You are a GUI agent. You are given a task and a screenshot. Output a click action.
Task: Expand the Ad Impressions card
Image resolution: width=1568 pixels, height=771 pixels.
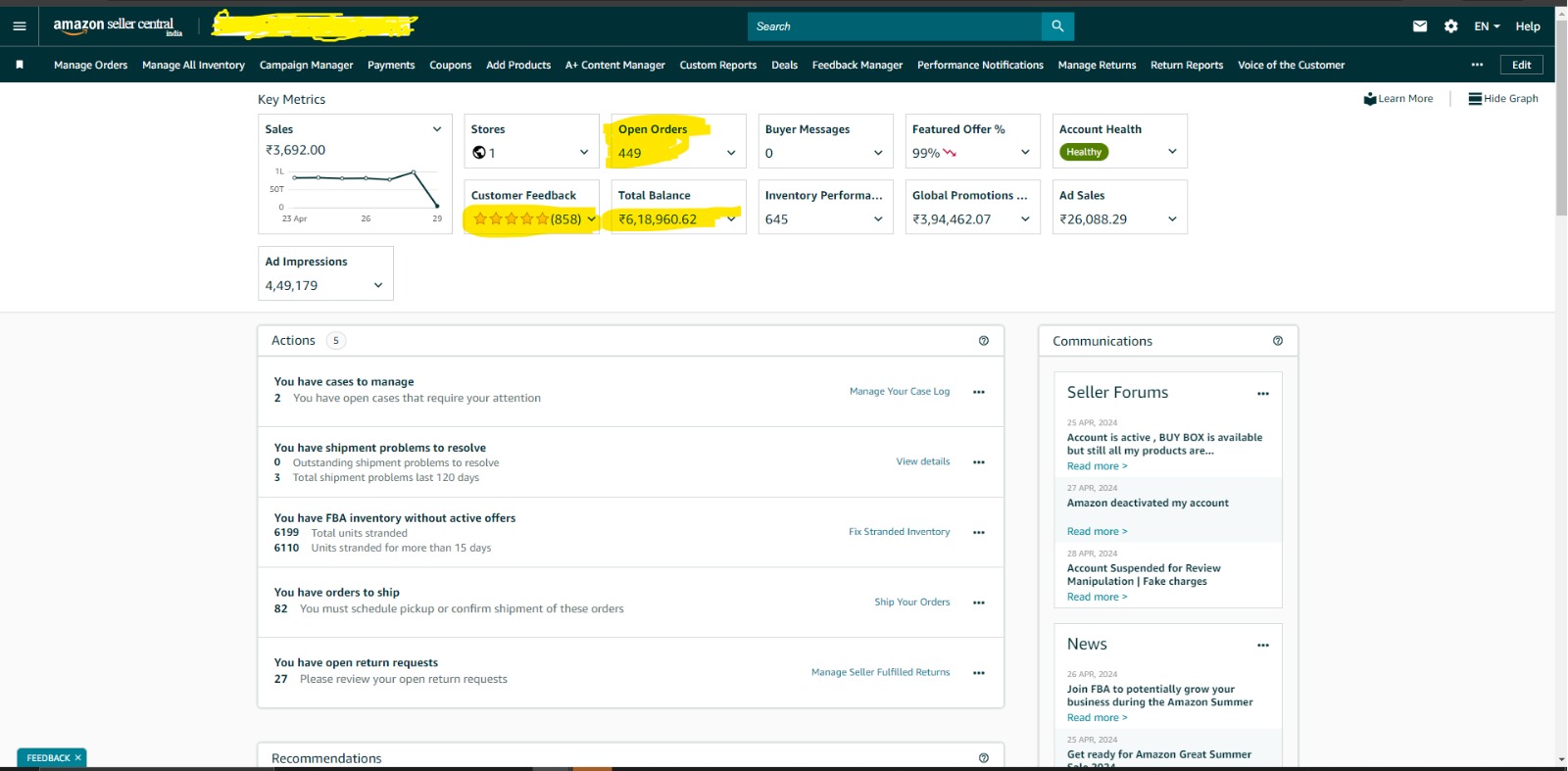click(378, 286)
